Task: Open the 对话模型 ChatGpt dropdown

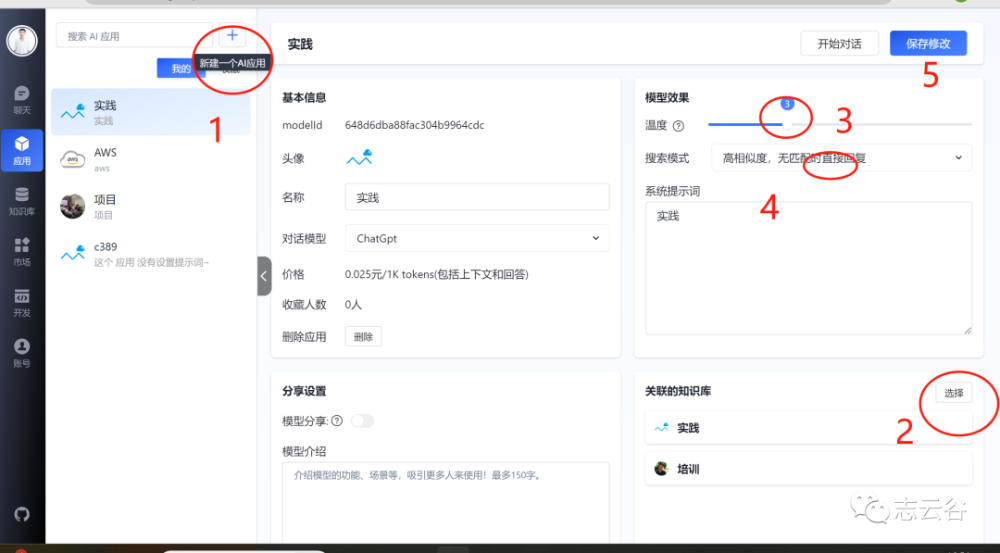Action: click(x=477, y=238)
